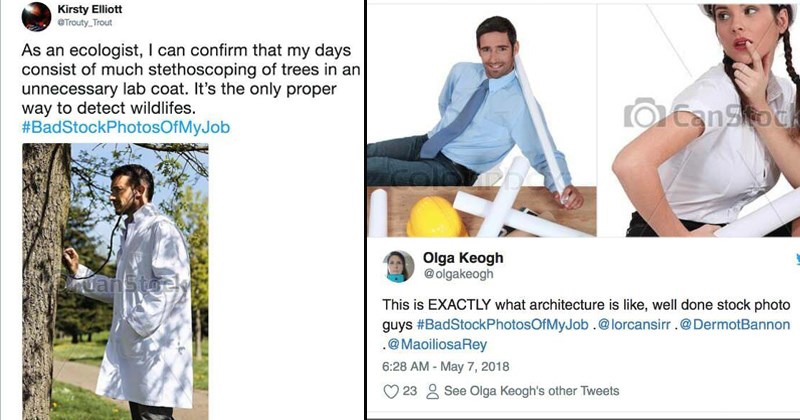800x420 pixels.
Task: Click Kirsty Elliott's profile avatar
Action: 37,17
